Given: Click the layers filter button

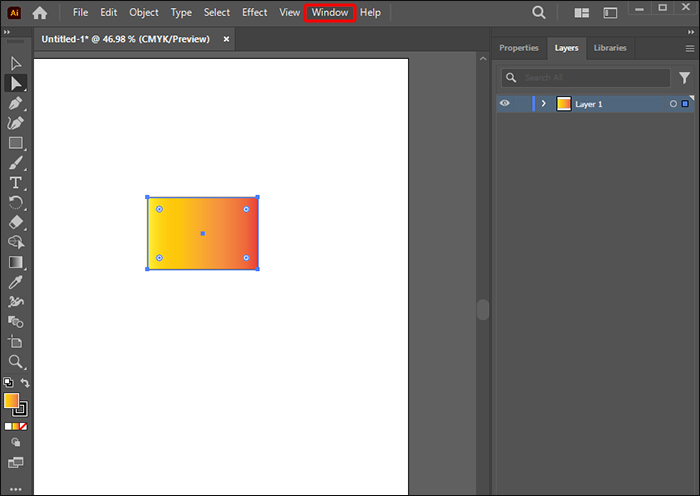Looking at the screenshot, I should [x=685, y=77].
